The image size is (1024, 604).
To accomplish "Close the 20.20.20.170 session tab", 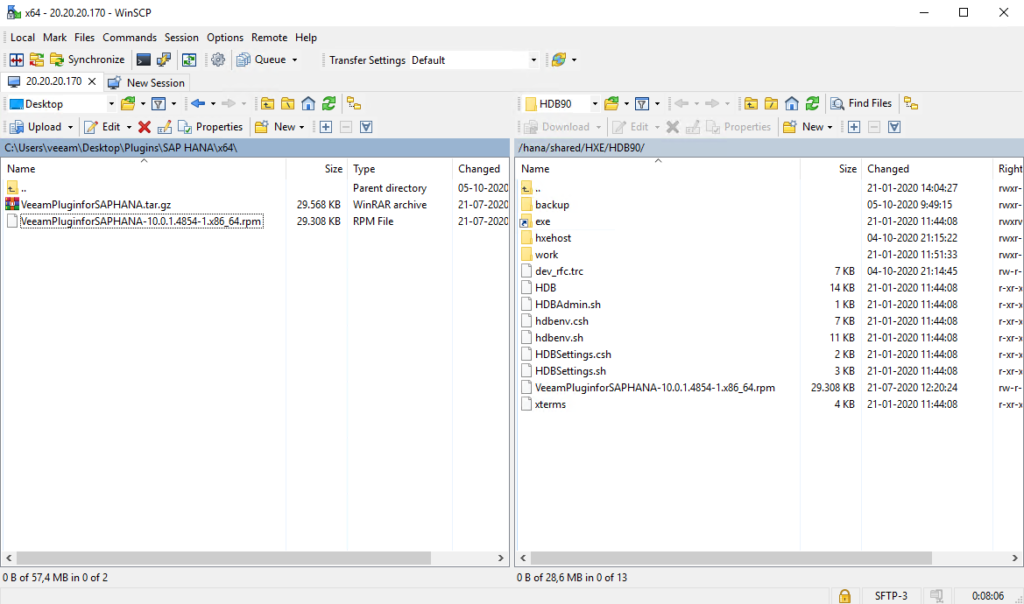I will (92, 82).
